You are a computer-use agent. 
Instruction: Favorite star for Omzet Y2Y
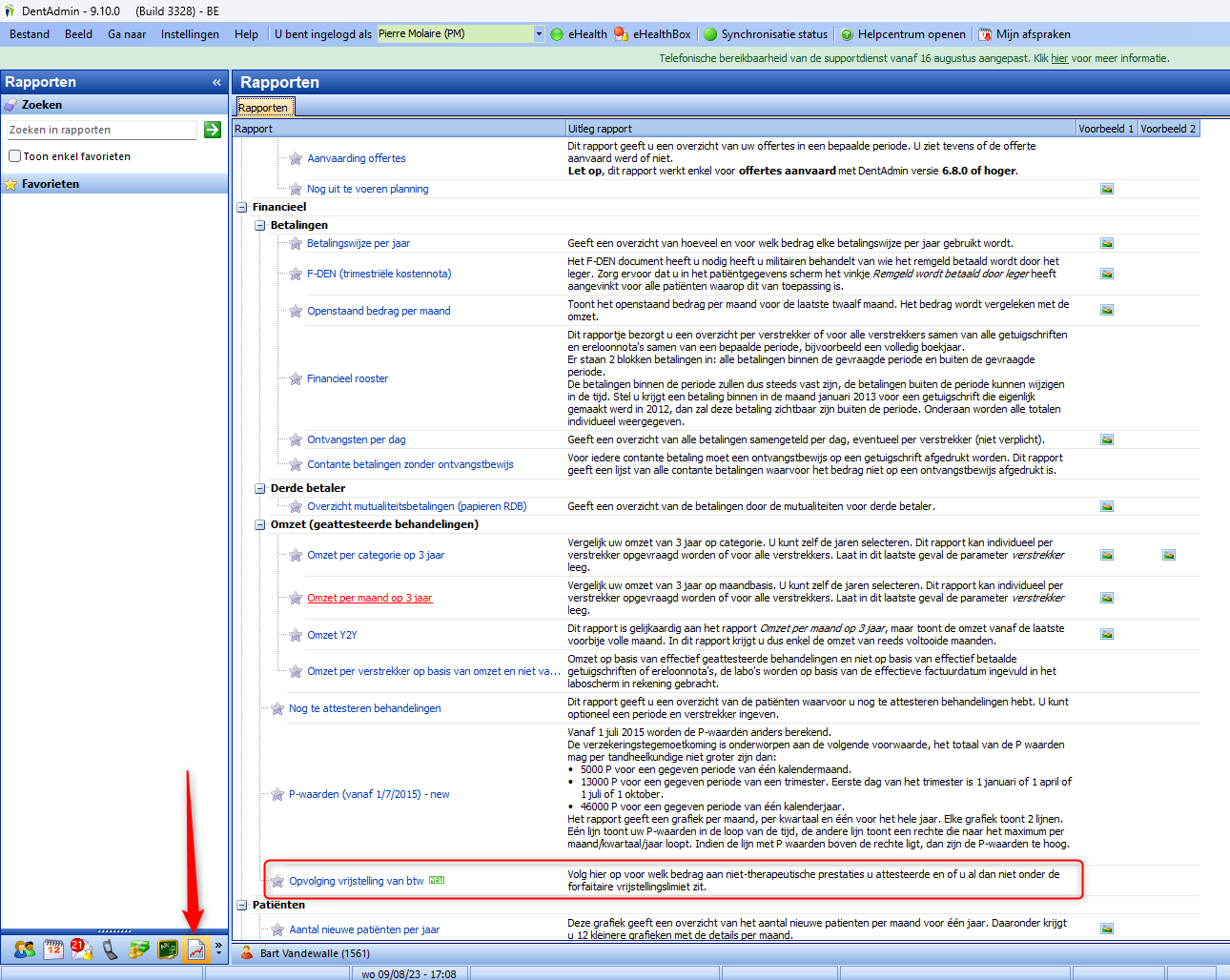click(296, 635)
